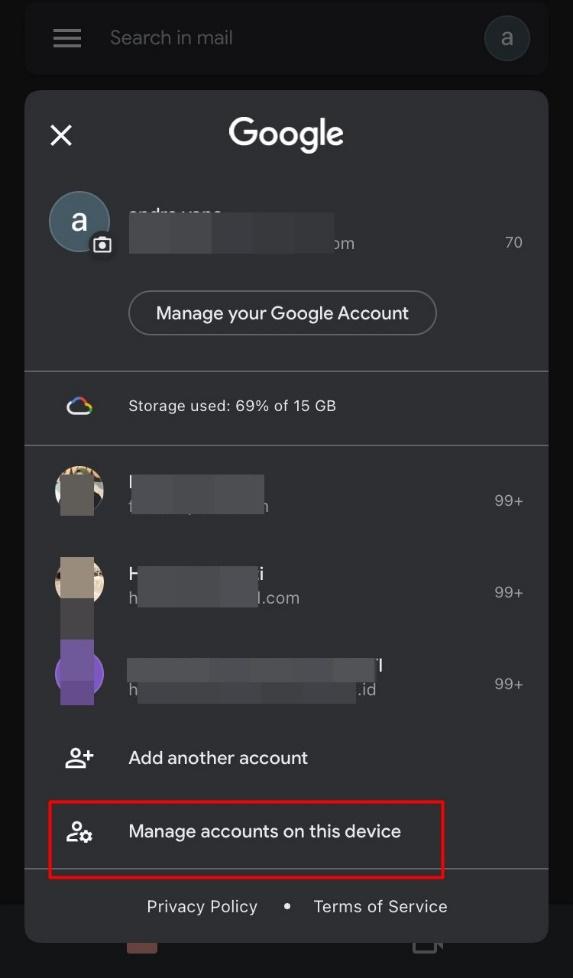573x978 pixels.
Task: Close the Google account dialog
Action: pyautogui.click(x=61, y=135)
